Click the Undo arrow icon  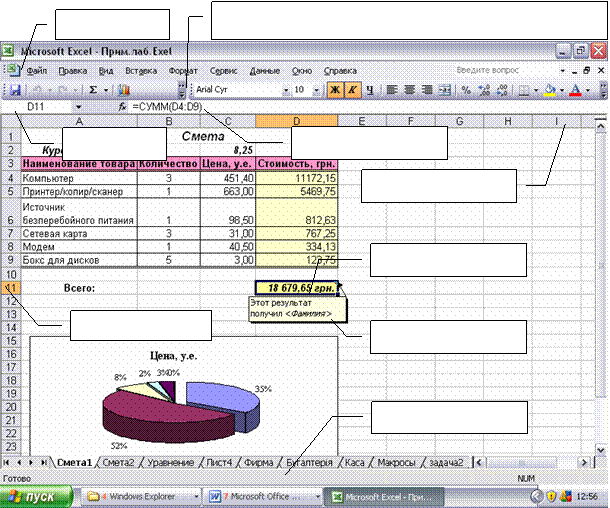coord(38,90)
